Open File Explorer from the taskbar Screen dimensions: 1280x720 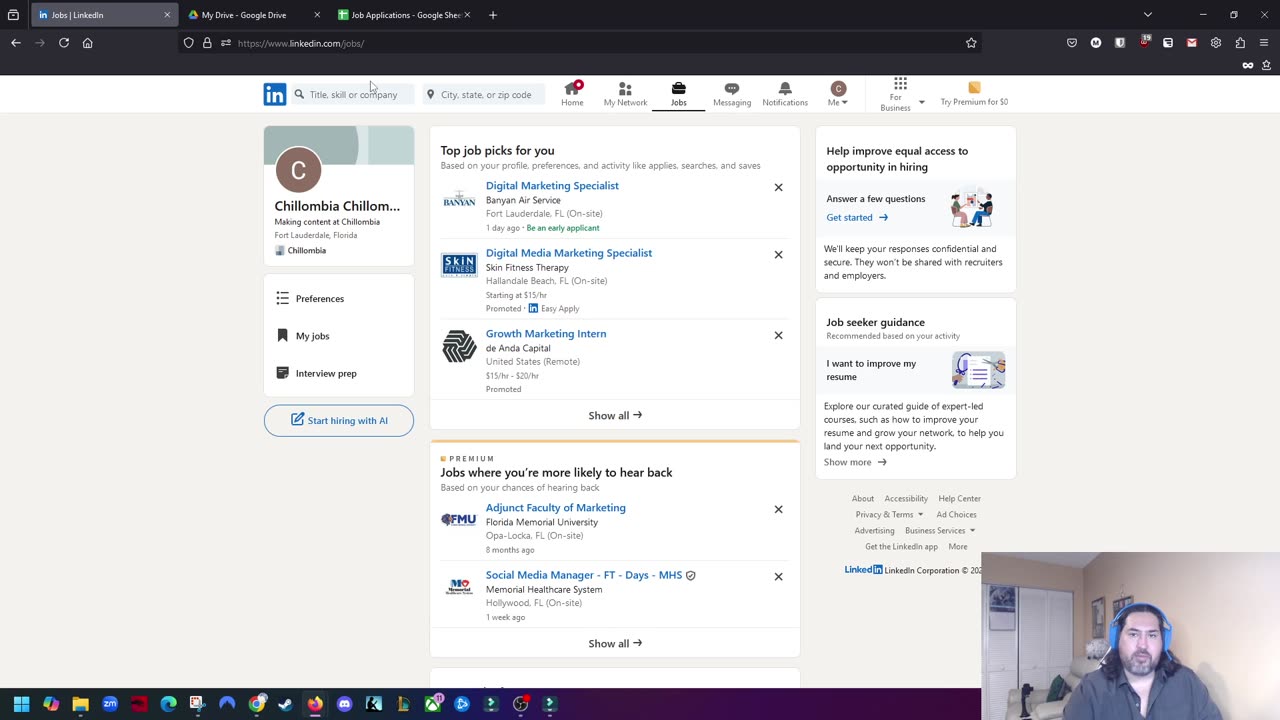[x=80, y=704]
